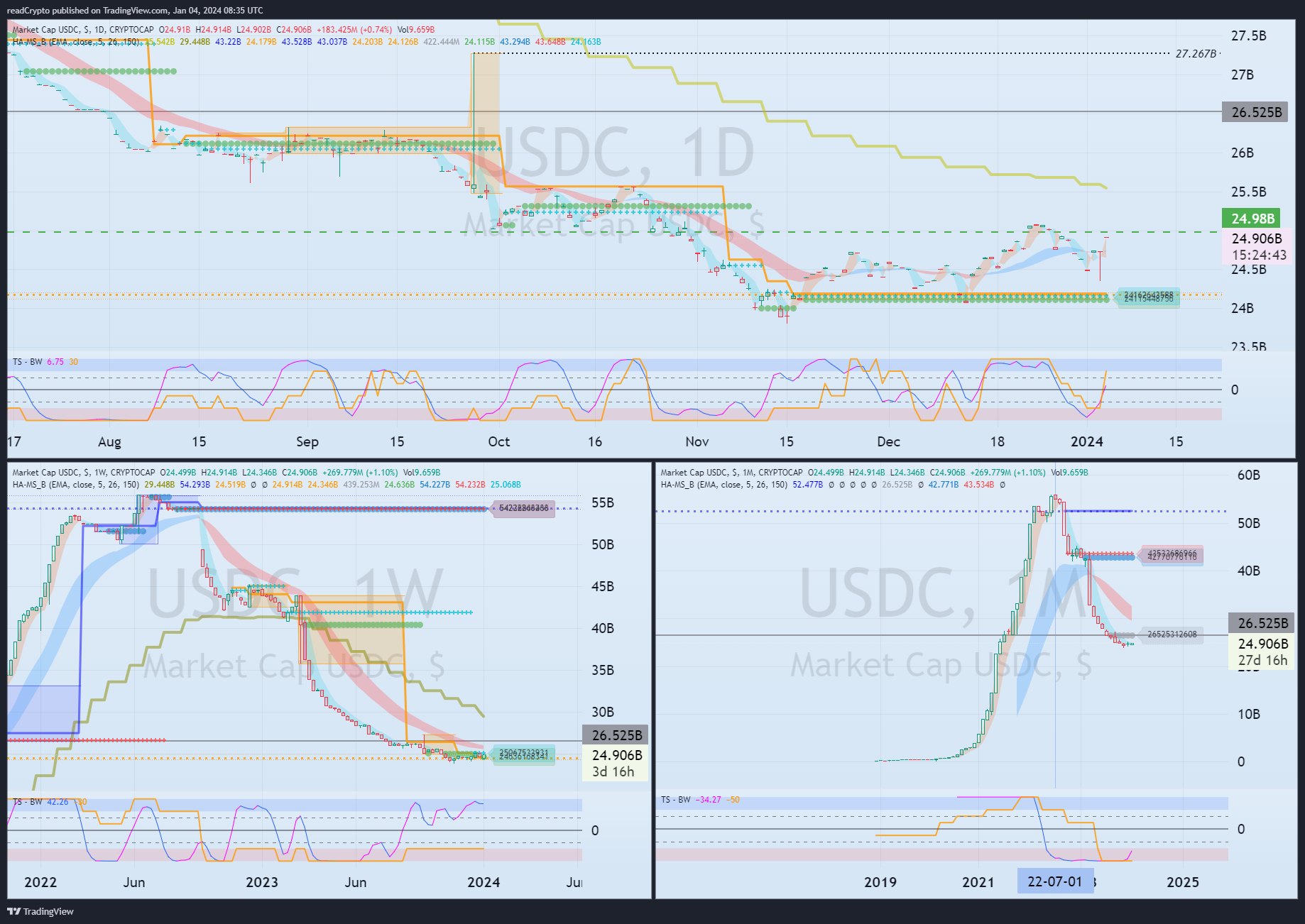Open the readCrypto published on TradingView header text

(x=135, y=10)
